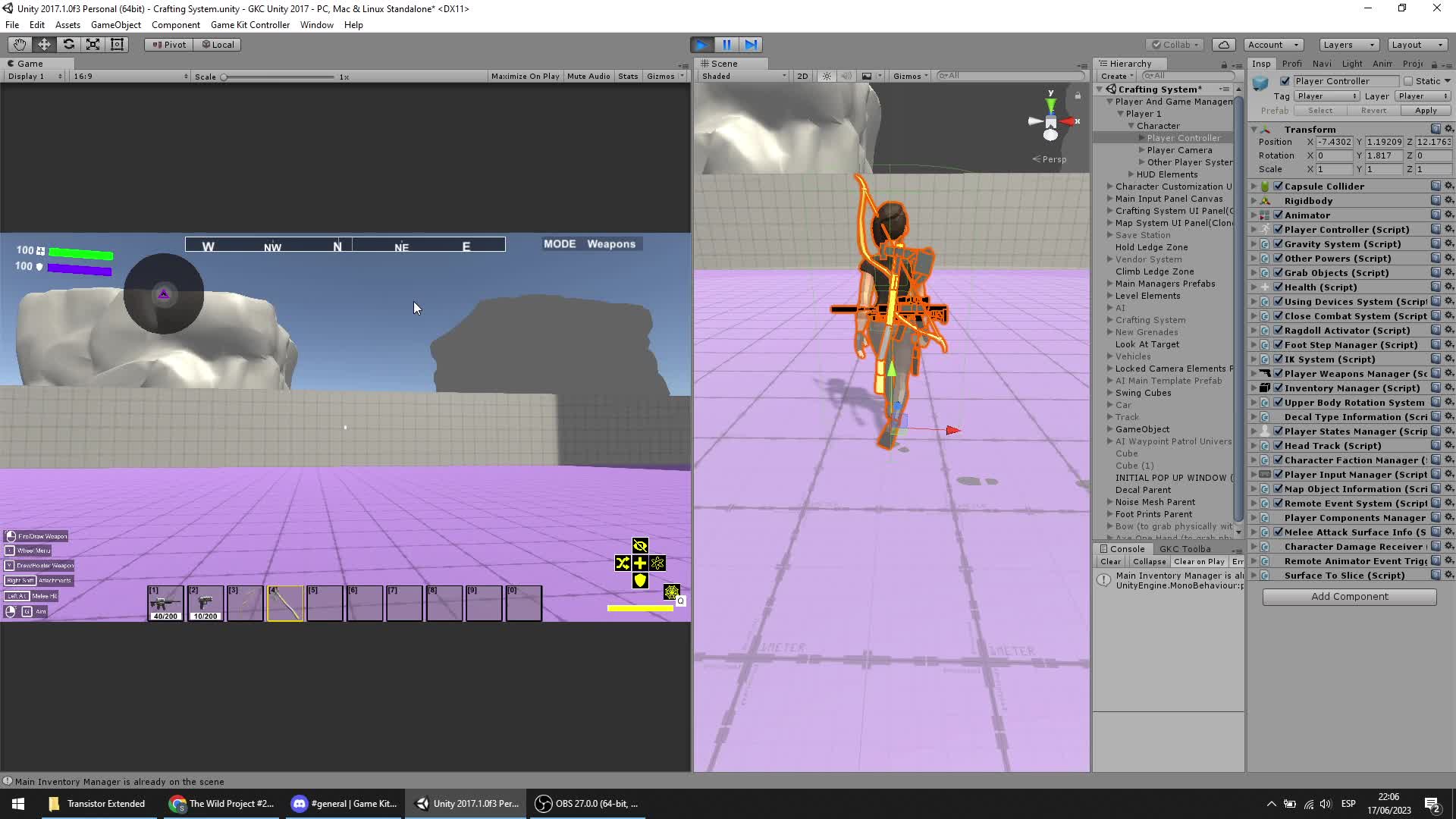Select the Hand tool in toolbar
Screen dimensions: 1456x819
20,45
